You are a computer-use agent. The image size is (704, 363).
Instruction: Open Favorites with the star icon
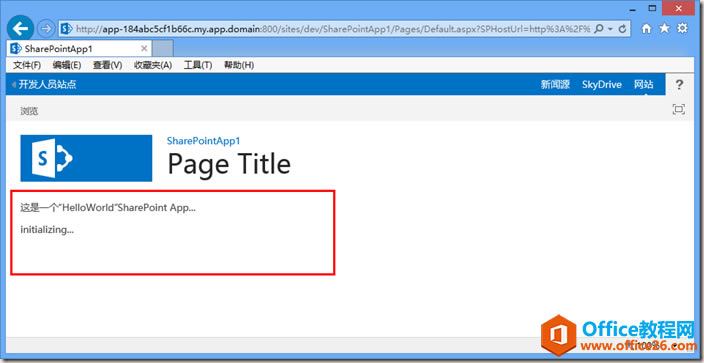[x=664, y=29]
